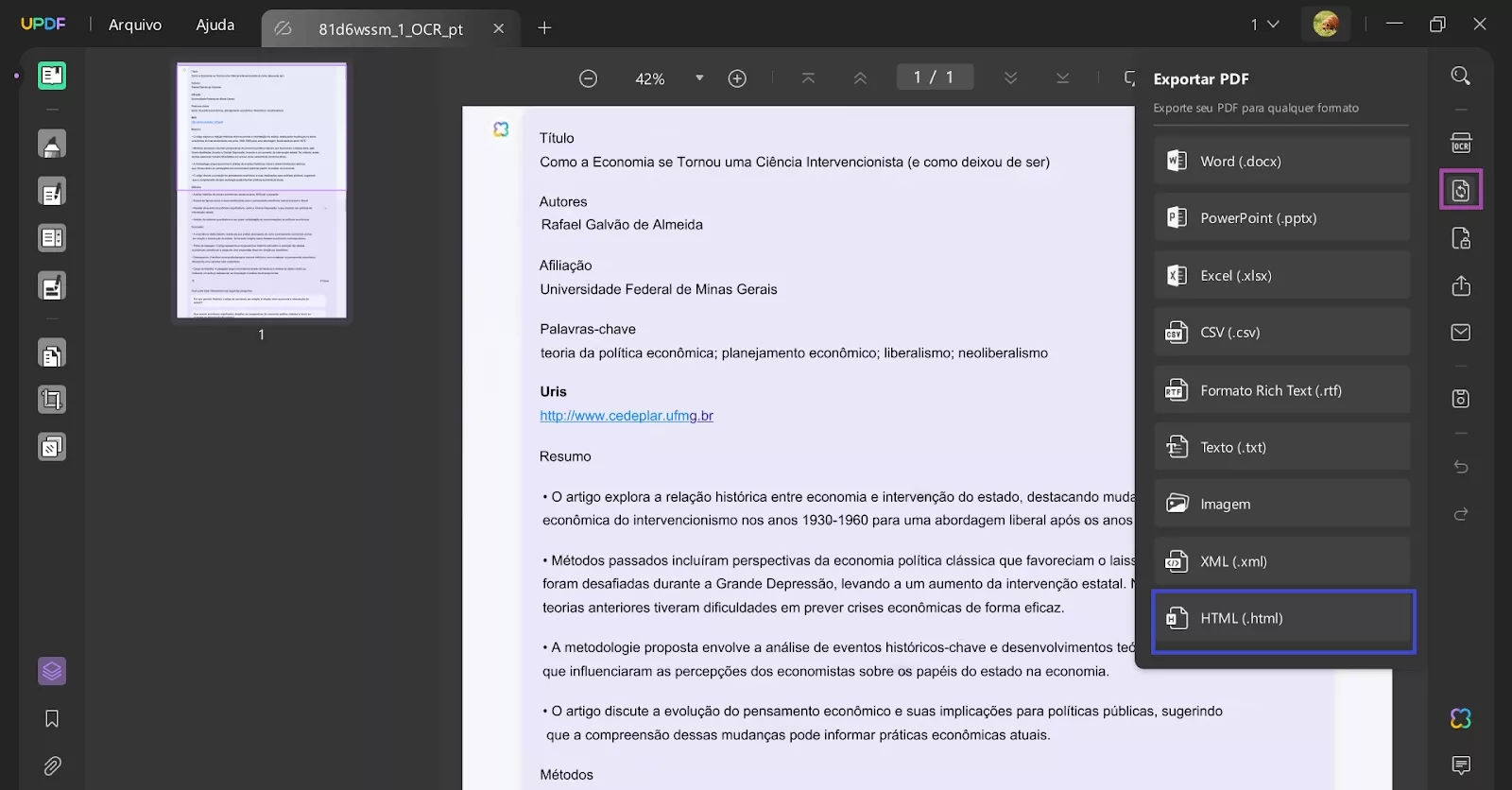Open the bookmarks panel icon
The width and height of the screenshot is (1512, 790).
(x=52, y=719)
